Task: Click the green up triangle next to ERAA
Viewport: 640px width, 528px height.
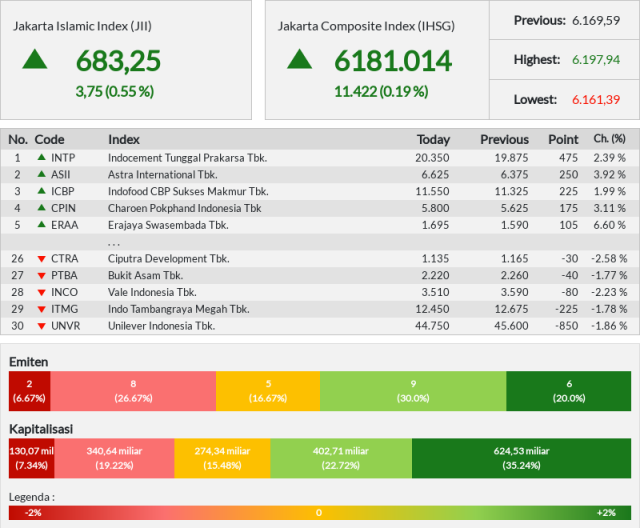Action: pyautogui.click(x=41, y=224)
